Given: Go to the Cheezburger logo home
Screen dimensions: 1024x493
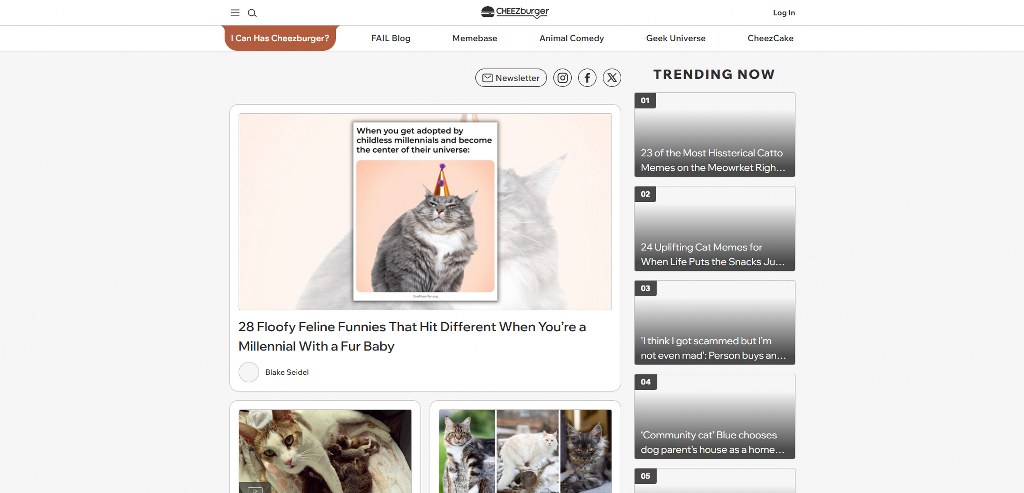Looking at the screenshot, I should pos(515,12).
